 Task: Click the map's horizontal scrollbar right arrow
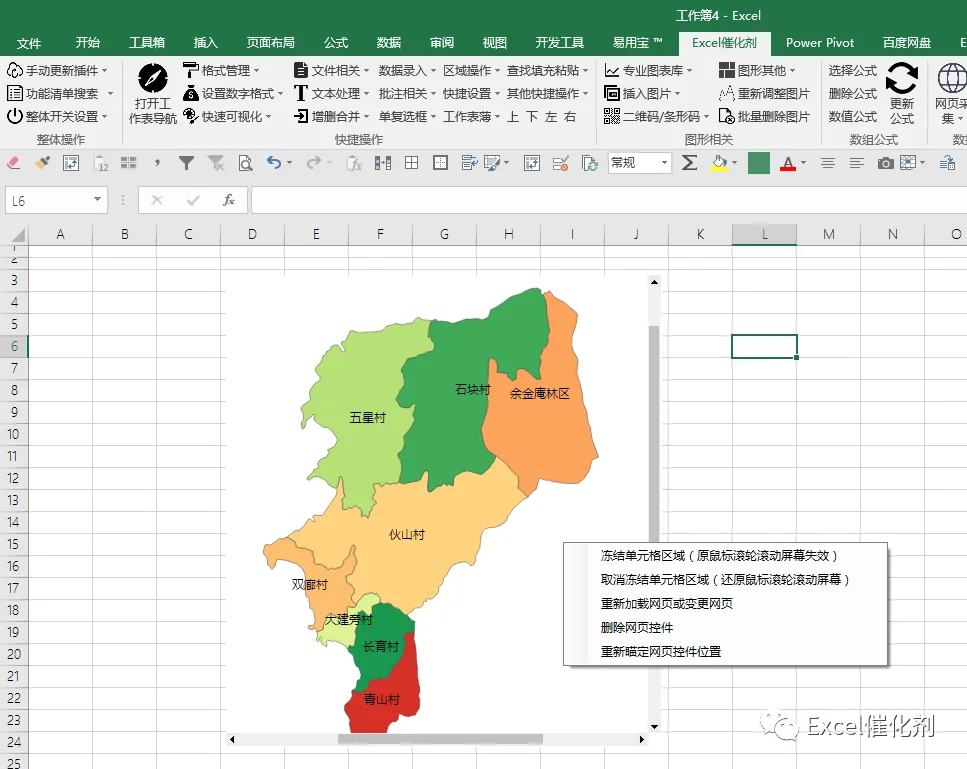[641, 739]
